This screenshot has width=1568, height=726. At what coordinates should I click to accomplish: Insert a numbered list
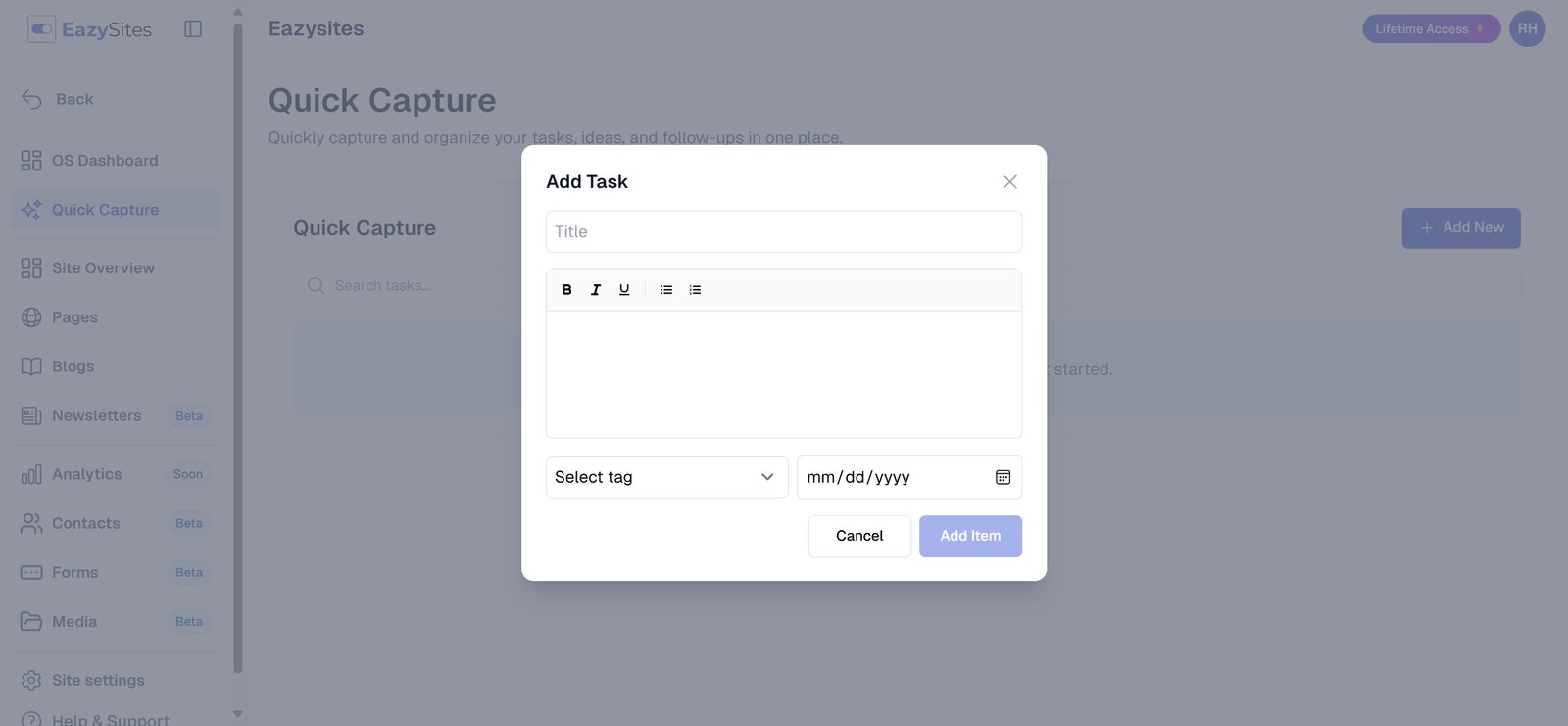696,290
